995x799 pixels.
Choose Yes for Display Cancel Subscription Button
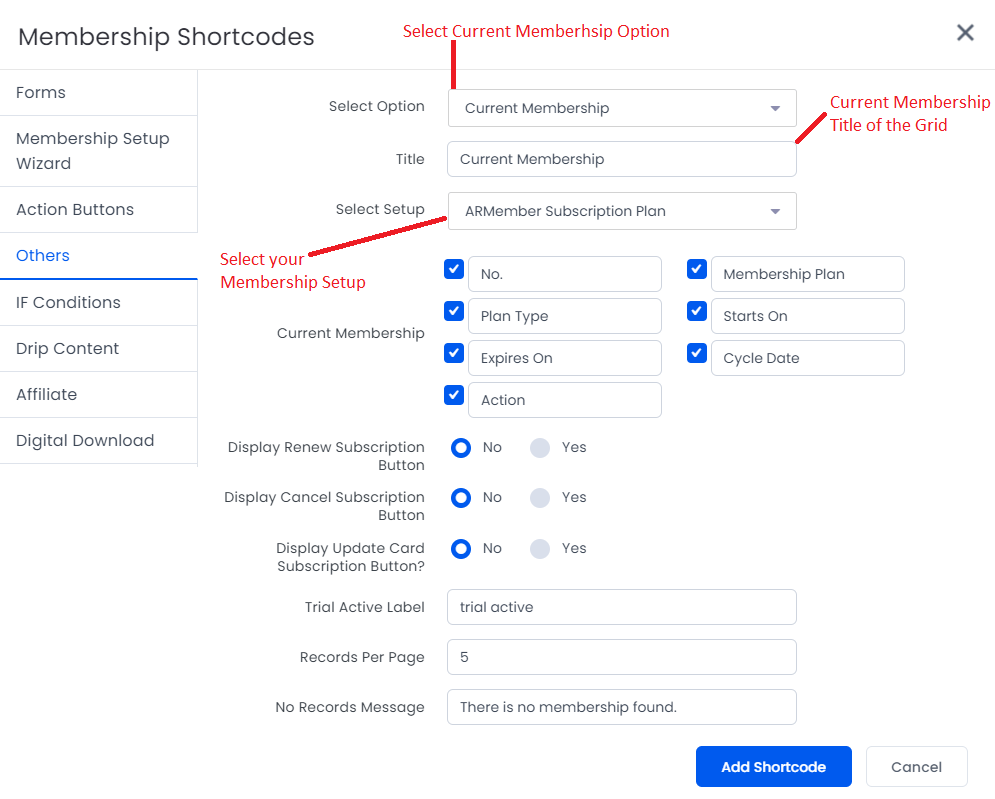tap(540, 498)
